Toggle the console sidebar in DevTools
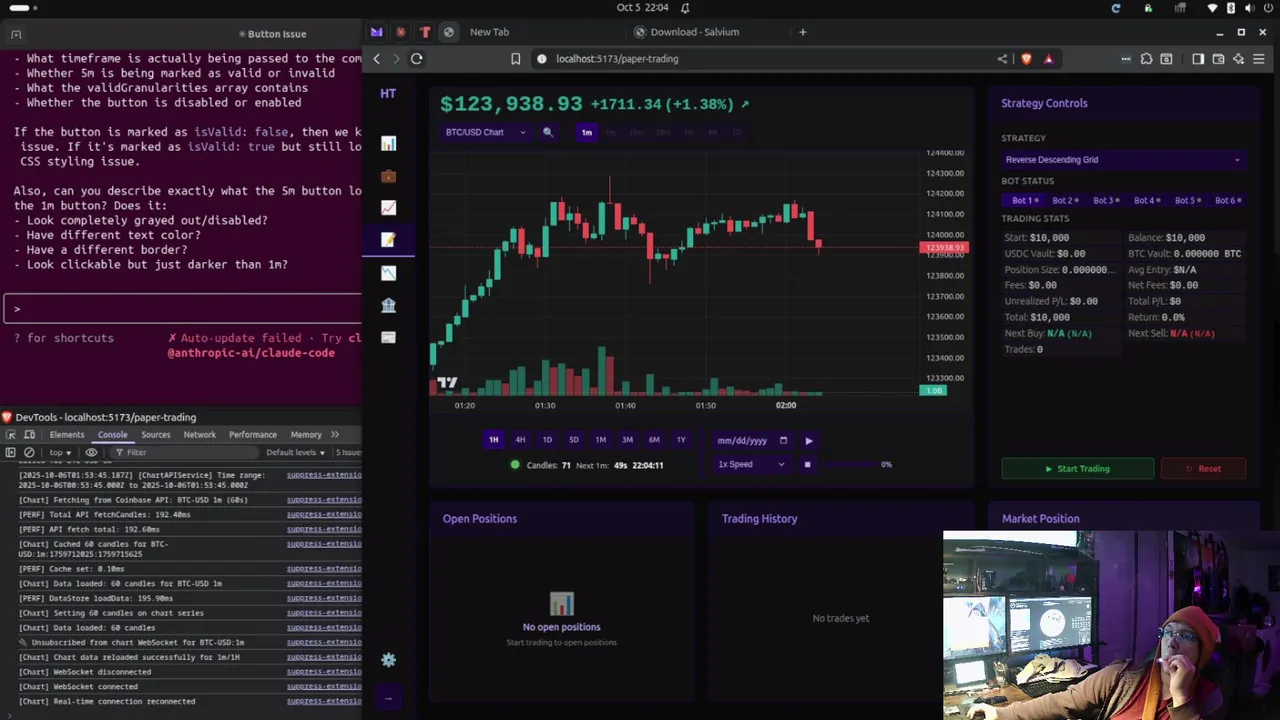 tap(11, 452)
